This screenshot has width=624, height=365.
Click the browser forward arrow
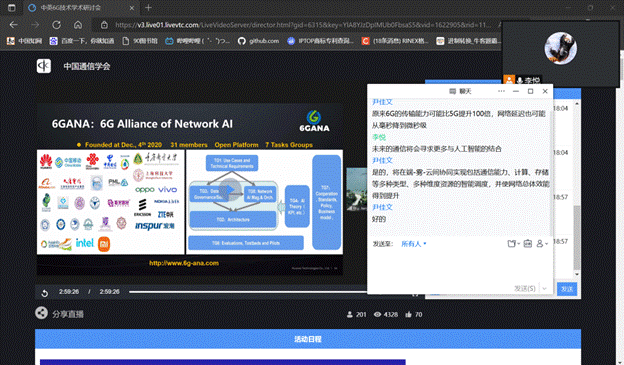click(x=35, y=25)
